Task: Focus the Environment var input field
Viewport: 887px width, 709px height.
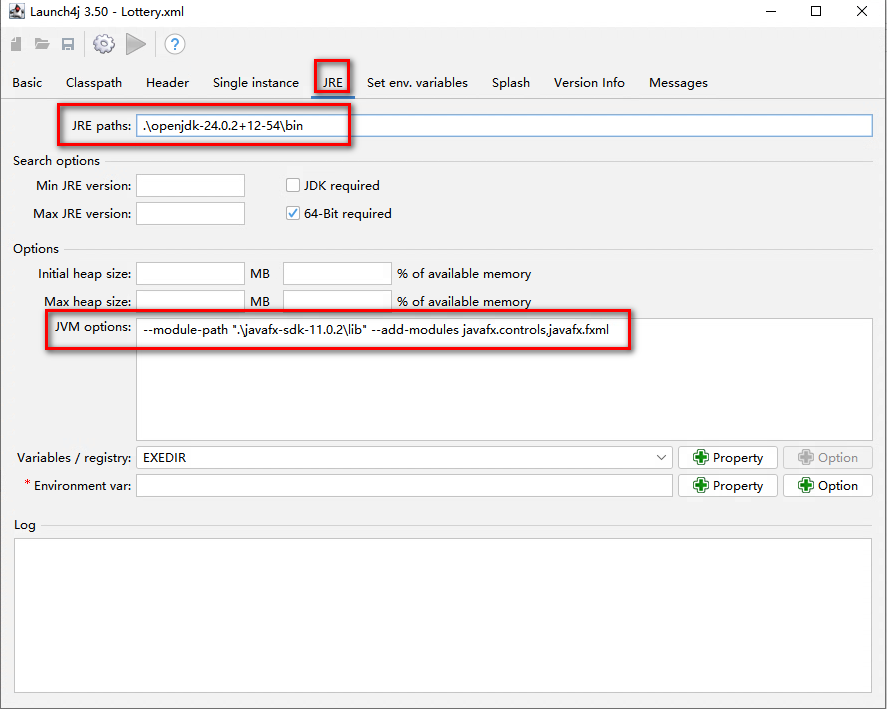Action: [404, 485]
